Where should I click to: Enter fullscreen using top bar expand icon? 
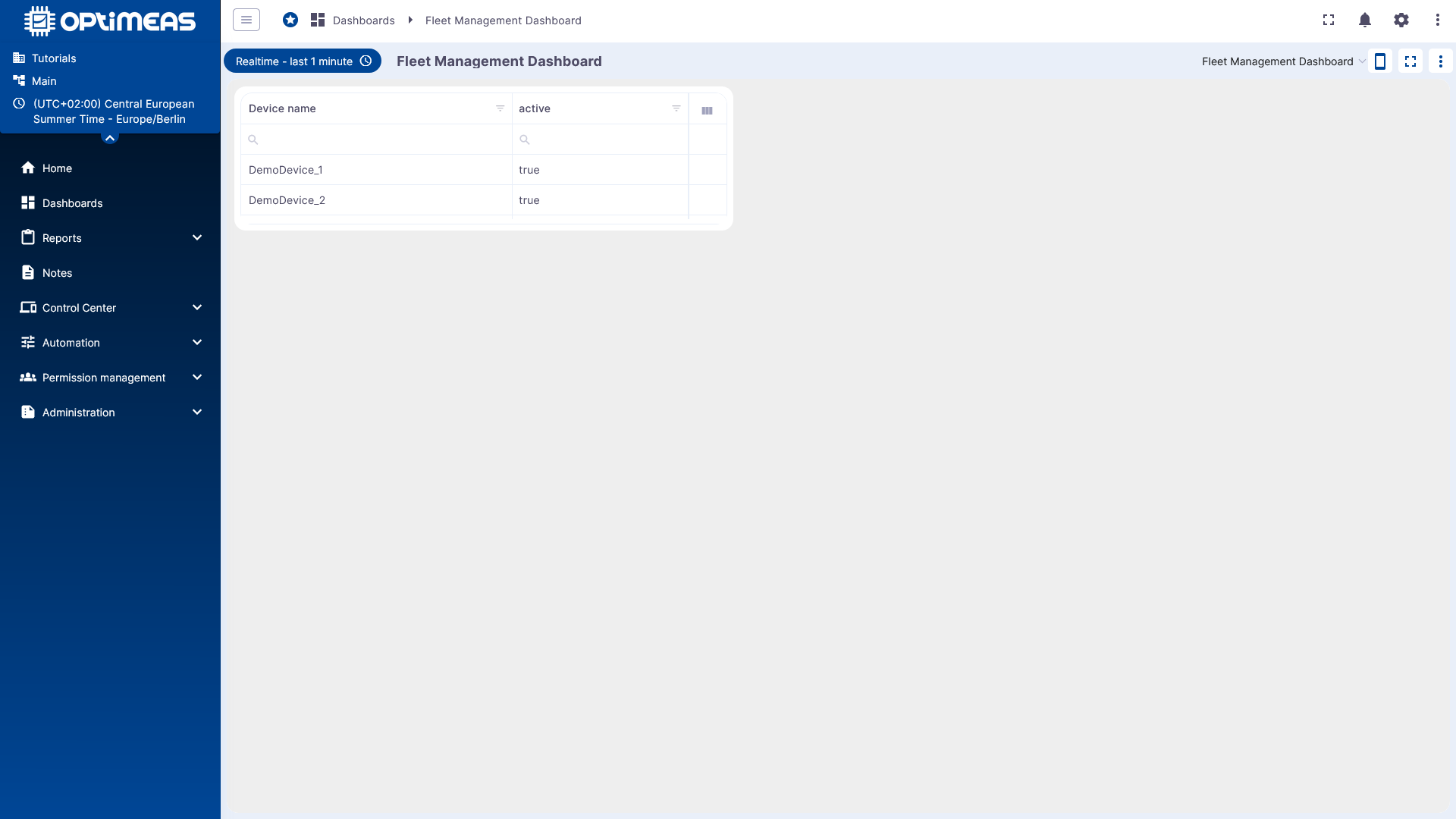point(1329,20)
